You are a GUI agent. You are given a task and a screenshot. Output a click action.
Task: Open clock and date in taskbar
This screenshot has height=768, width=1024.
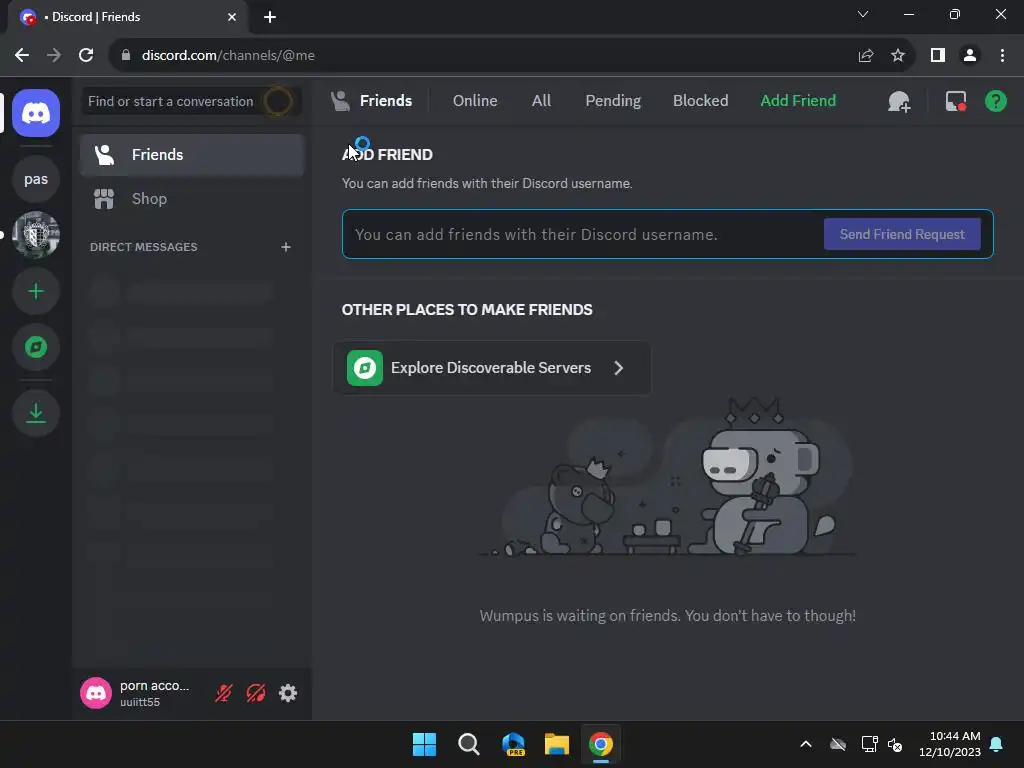950,744
